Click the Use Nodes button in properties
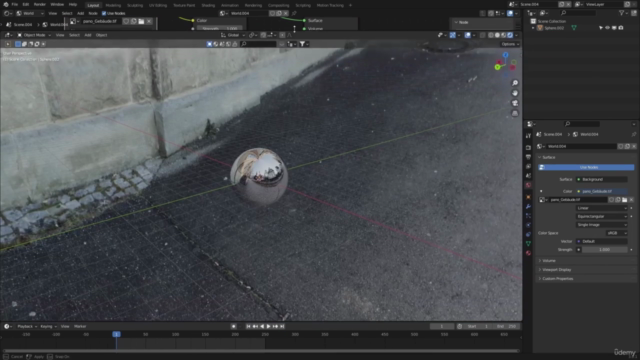The width and height of the screenshot is (640, 360). pyautogui.click(x=586, y=167)
